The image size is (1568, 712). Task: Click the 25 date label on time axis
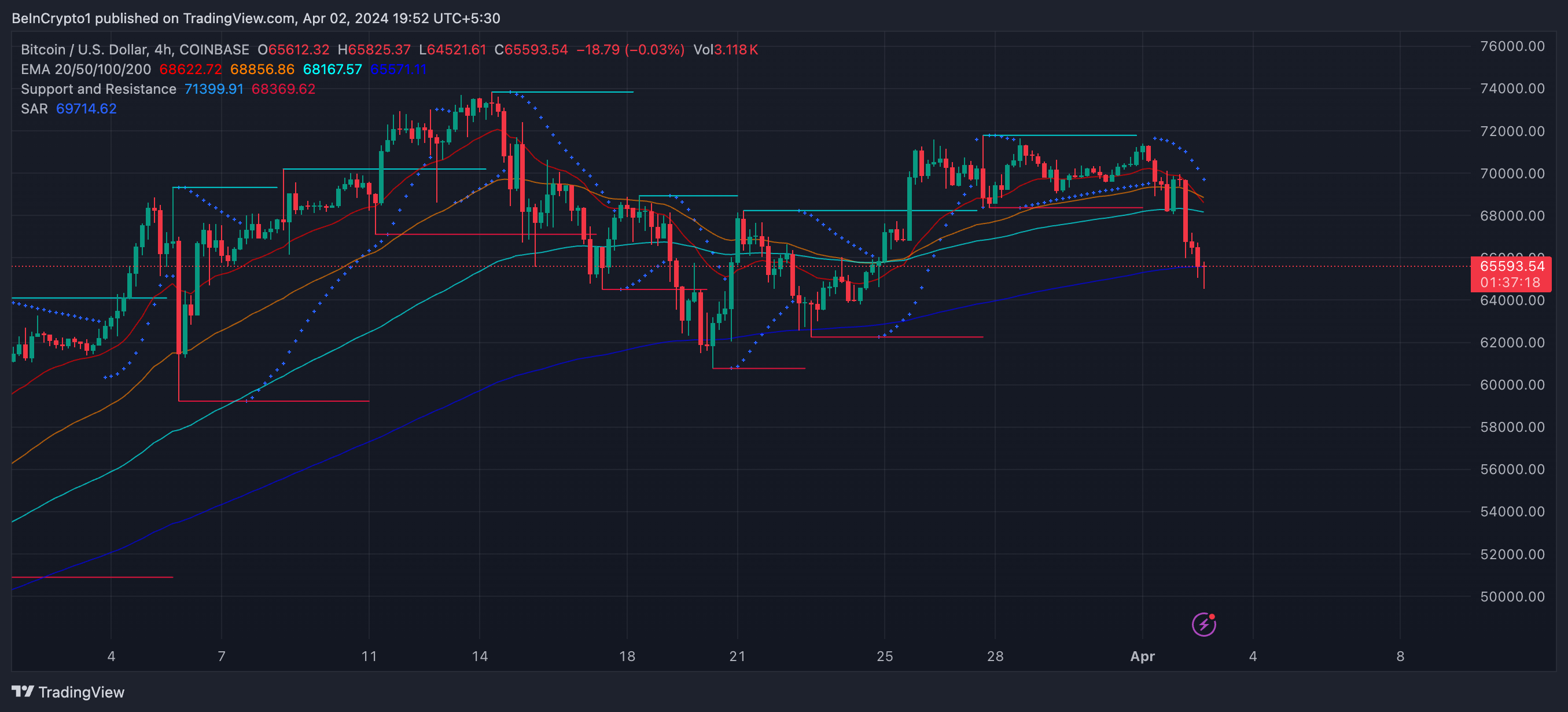point(885,656)
